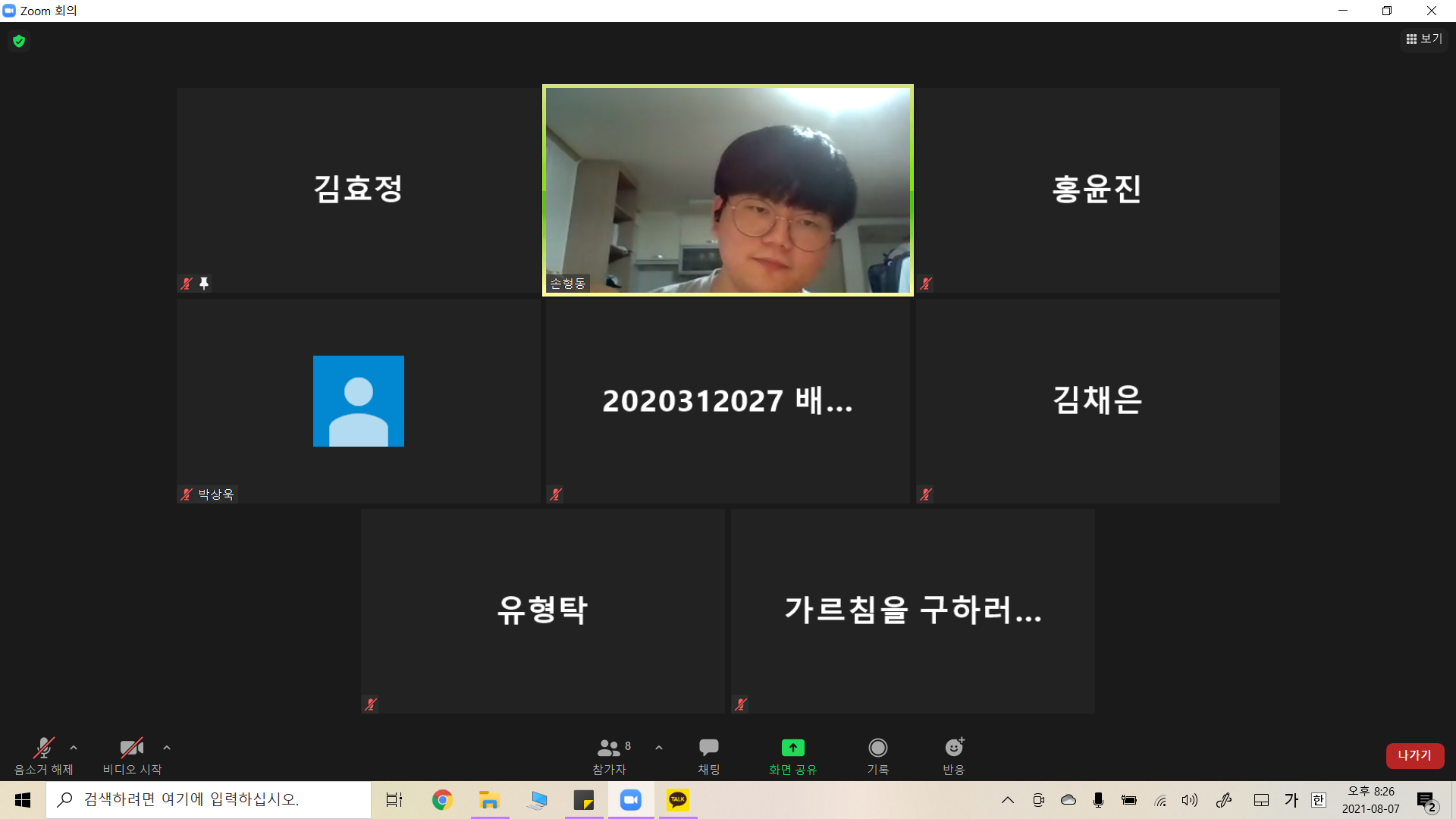Viewport: 1456px width, 819px height.
Task: Show hidden system tray icons
Action: coord(1007,800)
